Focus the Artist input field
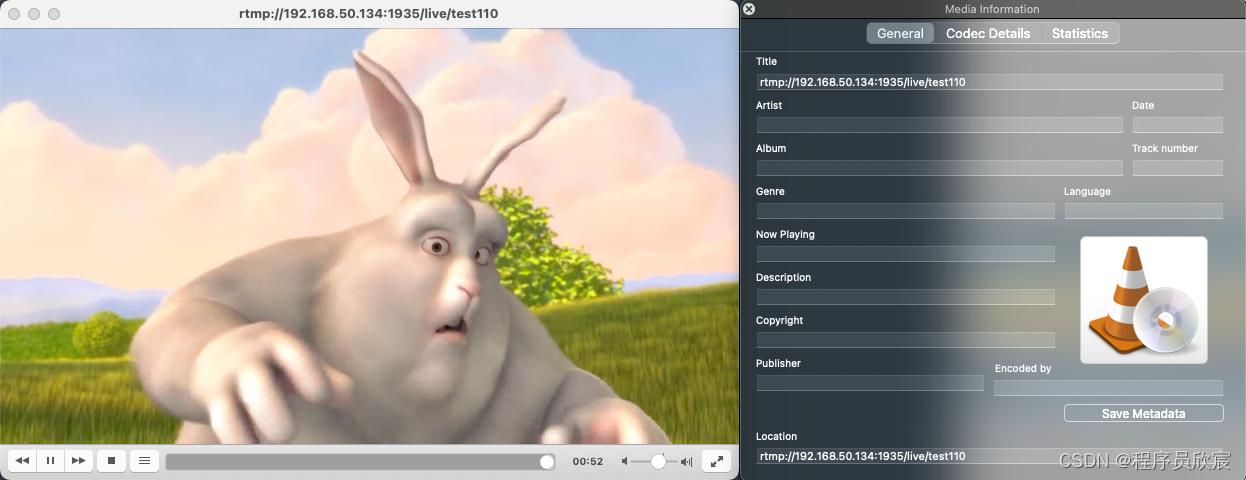Screen dimensions: 1246x480 (938, 125)
